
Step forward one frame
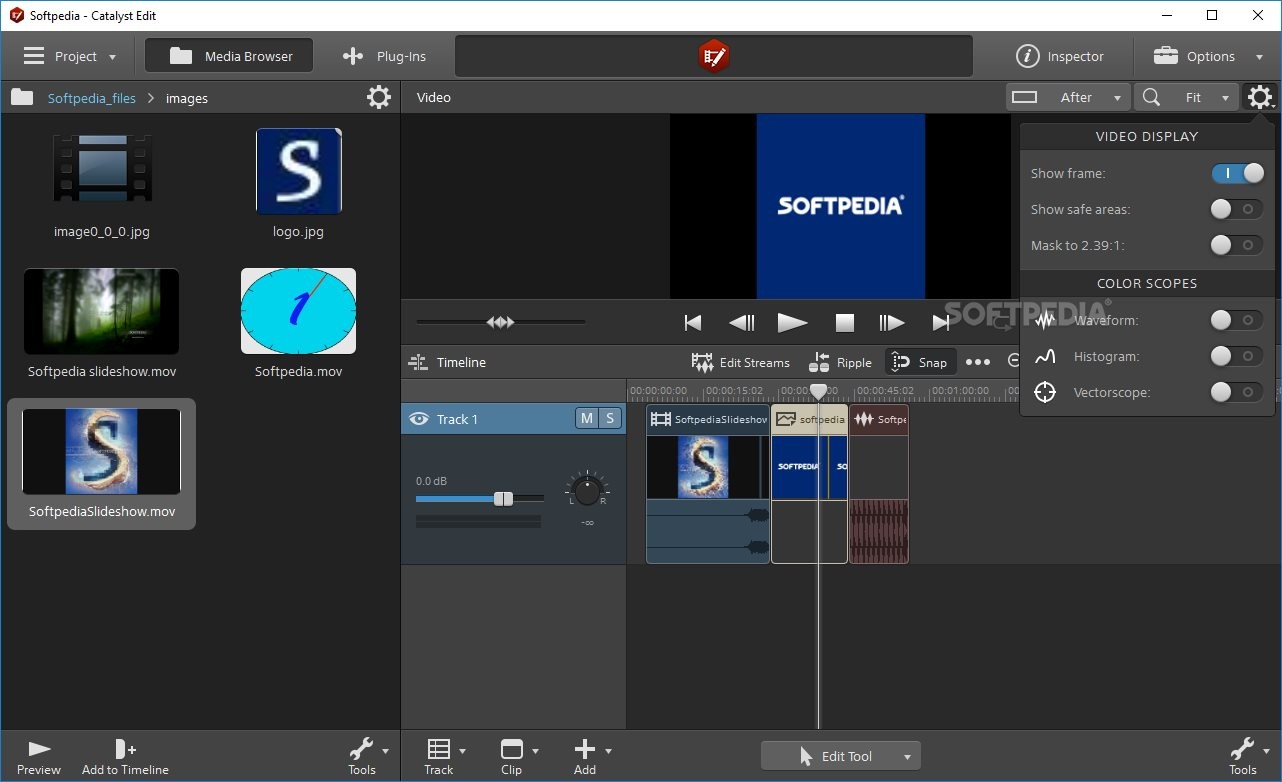tap(892, 322)
